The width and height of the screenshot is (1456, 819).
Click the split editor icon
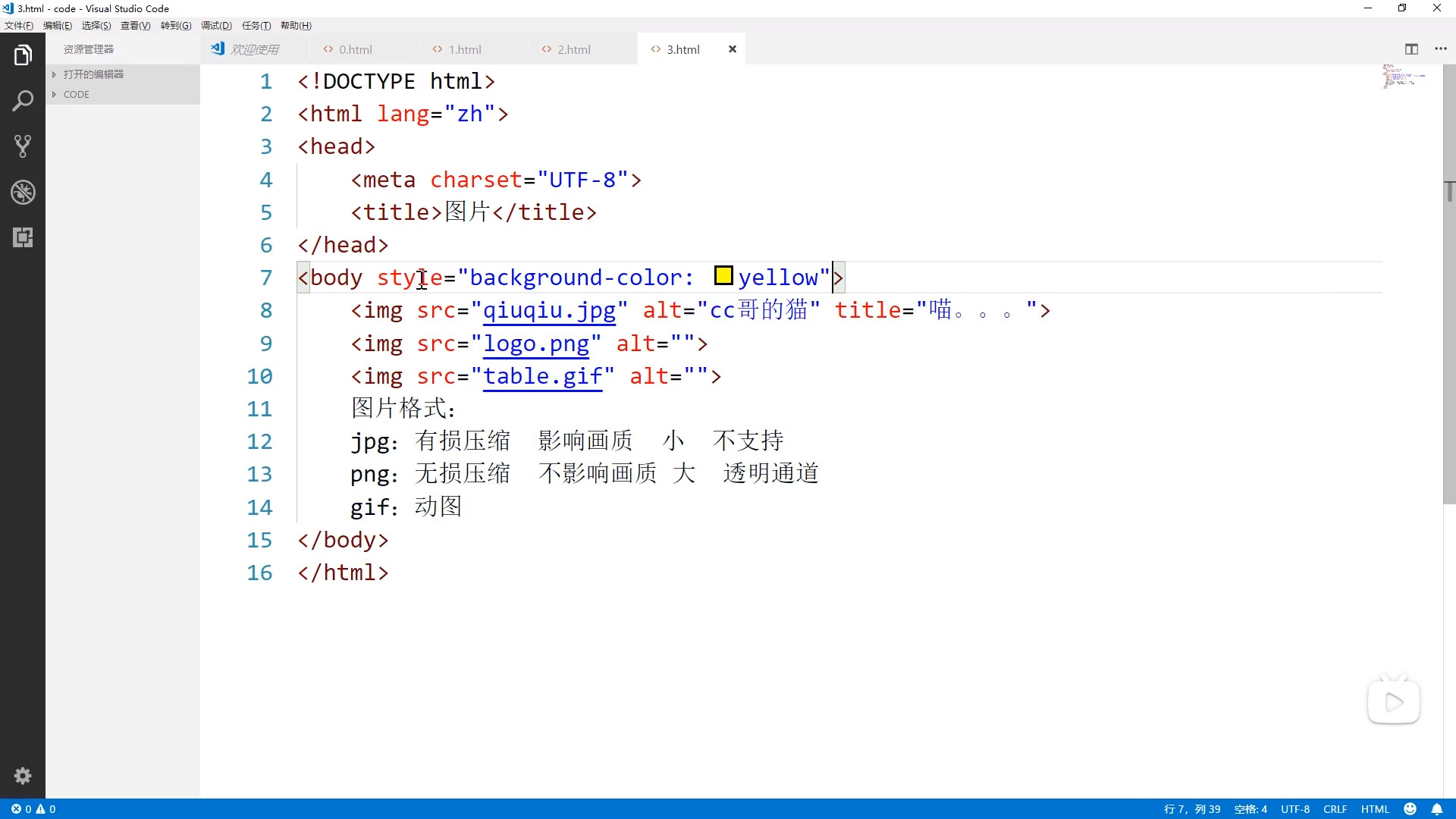[x=1411, y=49]
